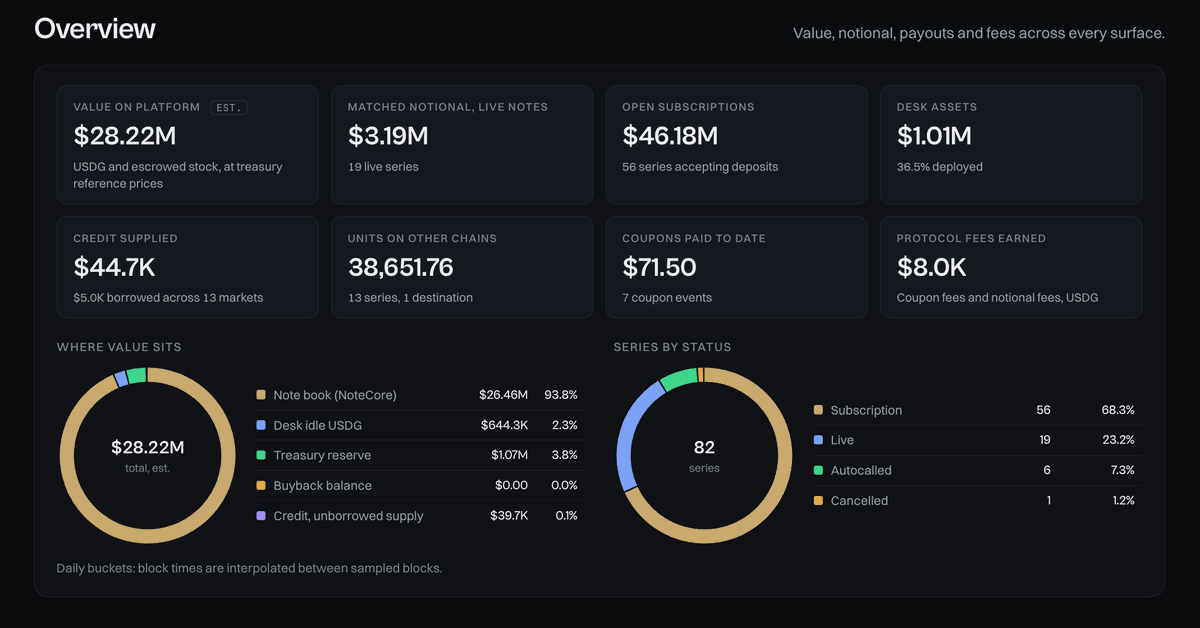The image size is (1200, 628).
Task: Open the Credit Supplied $44.7K card
Action: (x=188, y=267)
